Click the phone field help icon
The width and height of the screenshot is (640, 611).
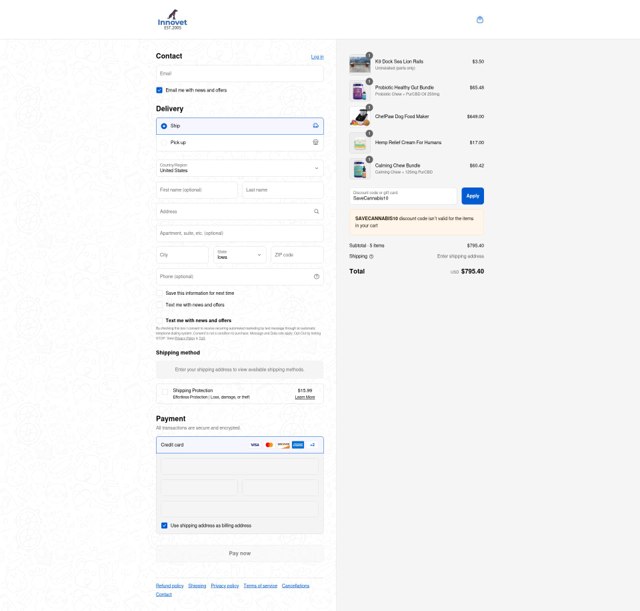(316, 276)
